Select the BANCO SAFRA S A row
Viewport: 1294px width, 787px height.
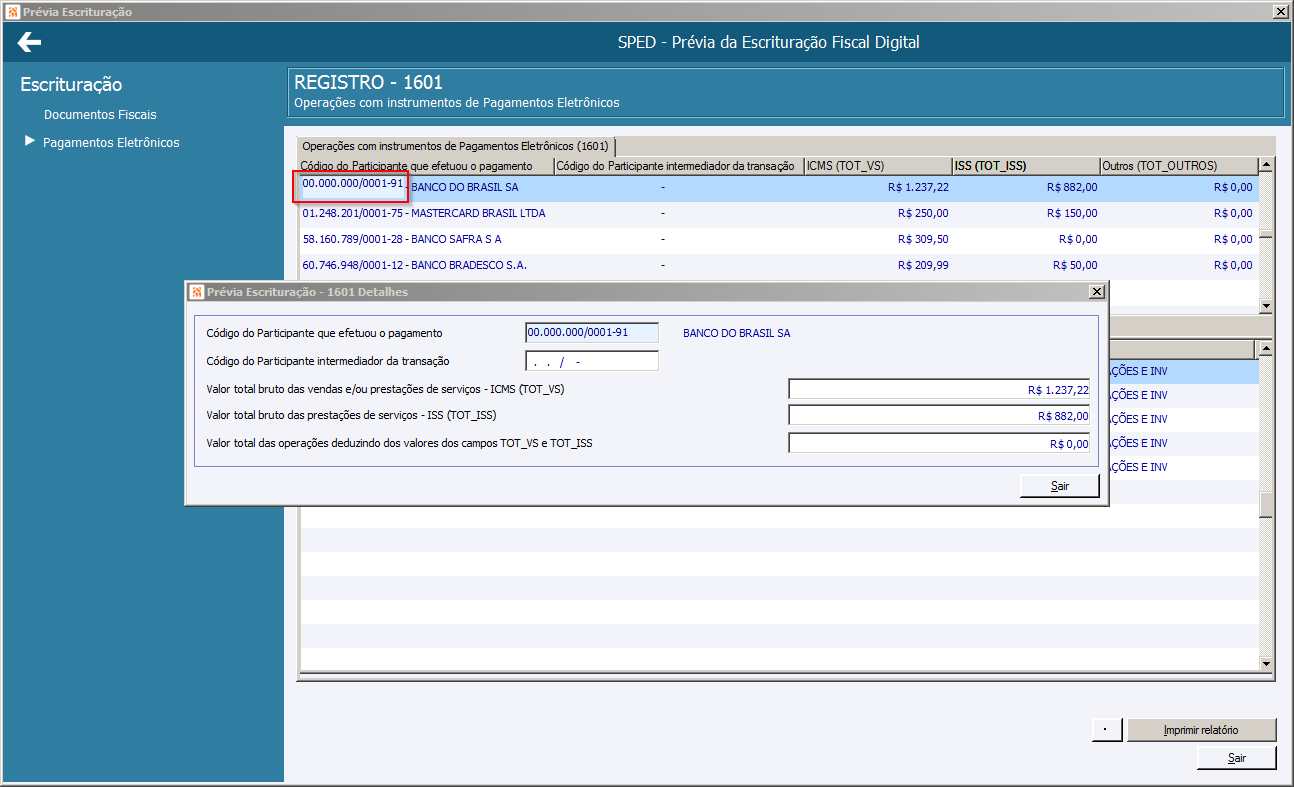click(402, 239)
